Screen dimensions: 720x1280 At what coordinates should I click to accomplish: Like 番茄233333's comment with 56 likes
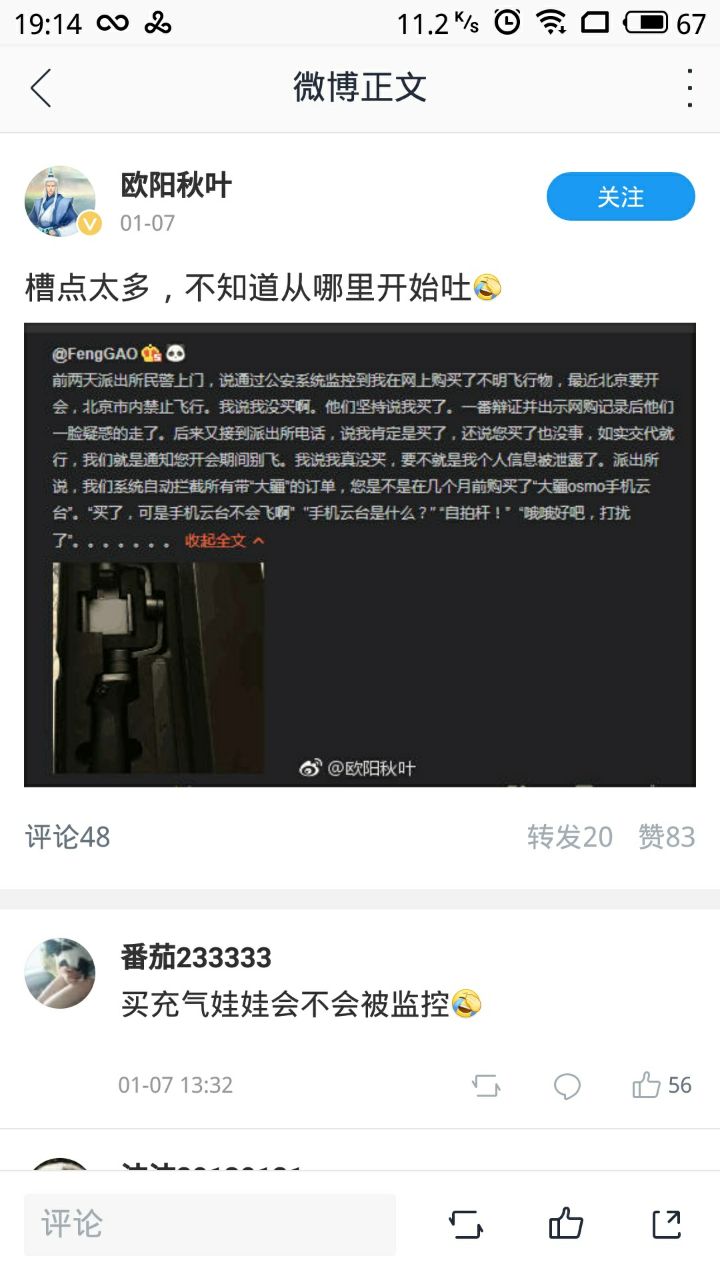click(x=661, y=1085)
